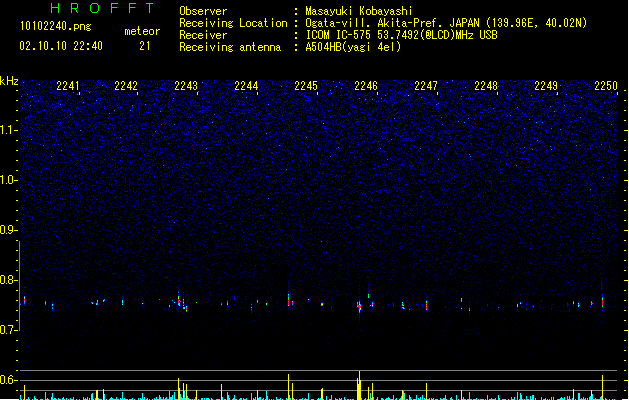Click the meteor count value 21

coord(145,46)
